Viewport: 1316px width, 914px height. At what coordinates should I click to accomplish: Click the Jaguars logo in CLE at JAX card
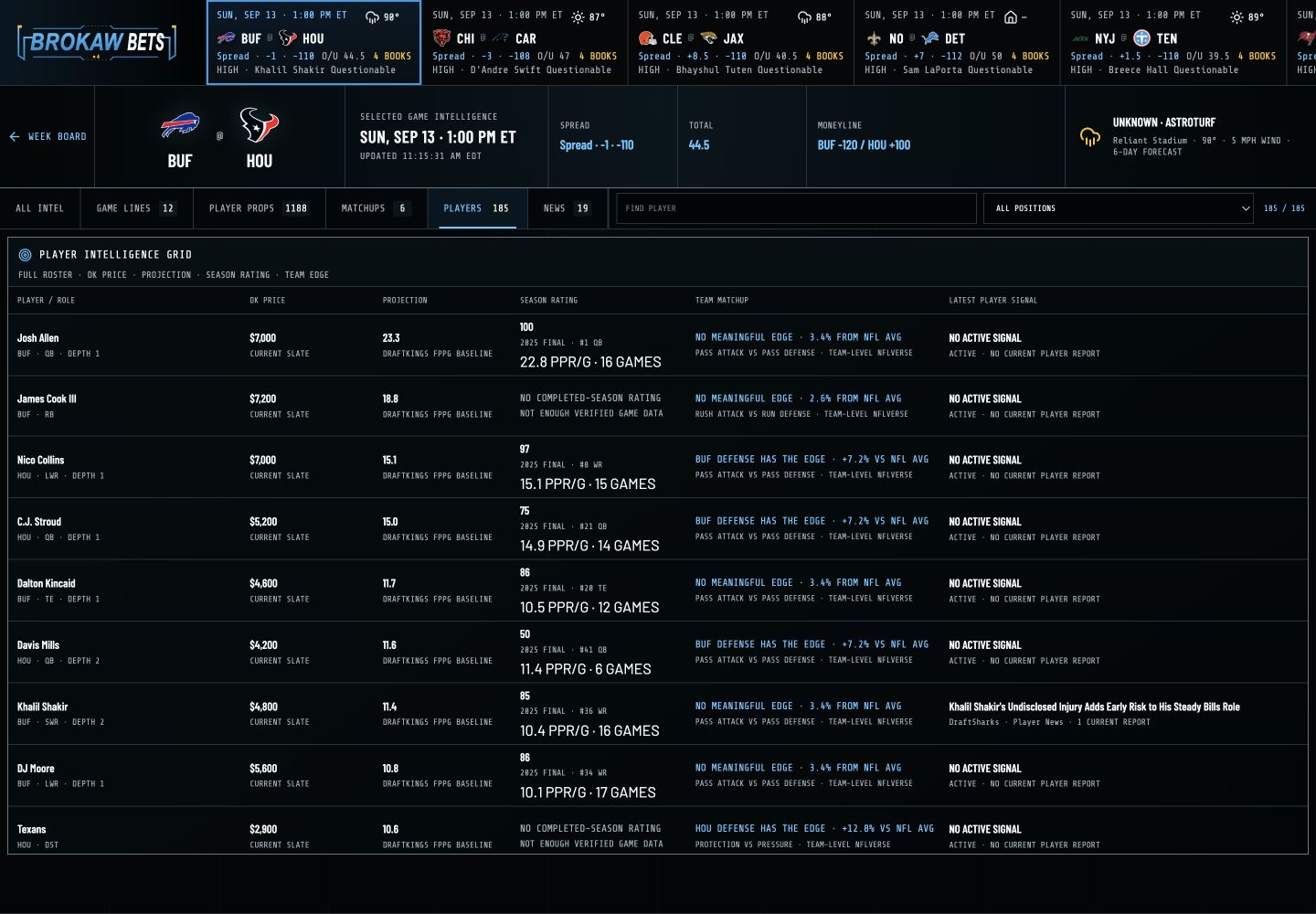click(x=708, y=38)
